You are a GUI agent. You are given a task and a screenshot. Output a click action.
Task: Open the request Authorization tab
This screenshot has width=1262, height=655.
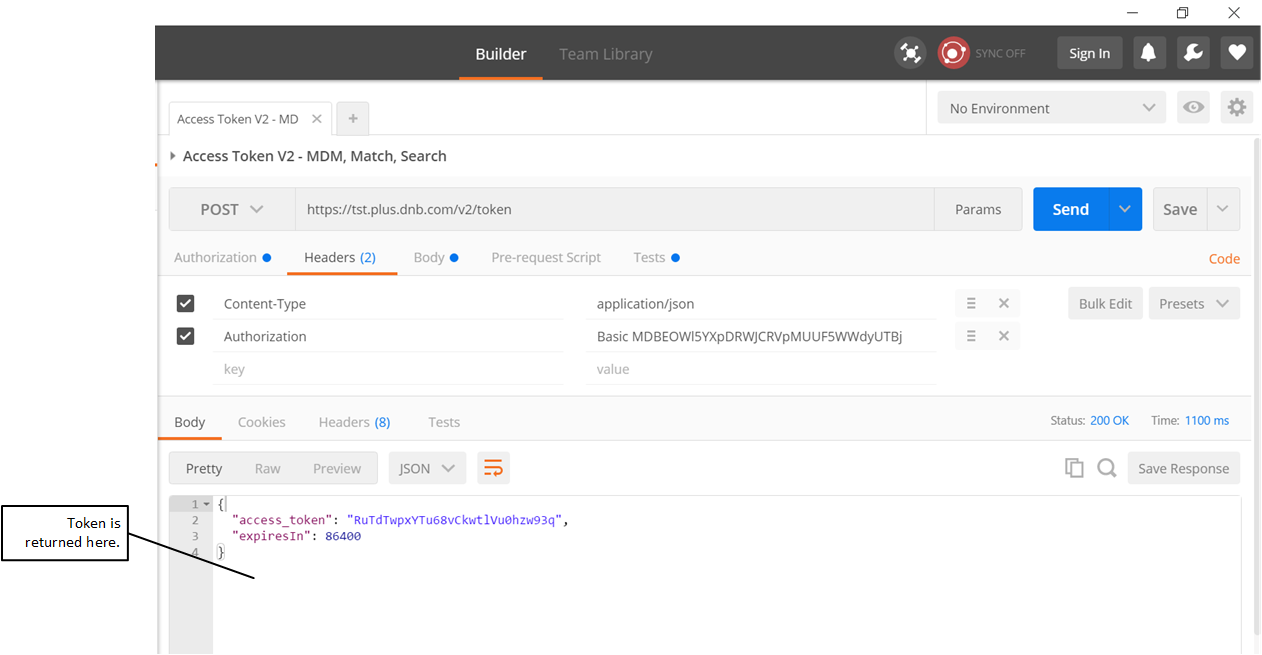(222, 257)
